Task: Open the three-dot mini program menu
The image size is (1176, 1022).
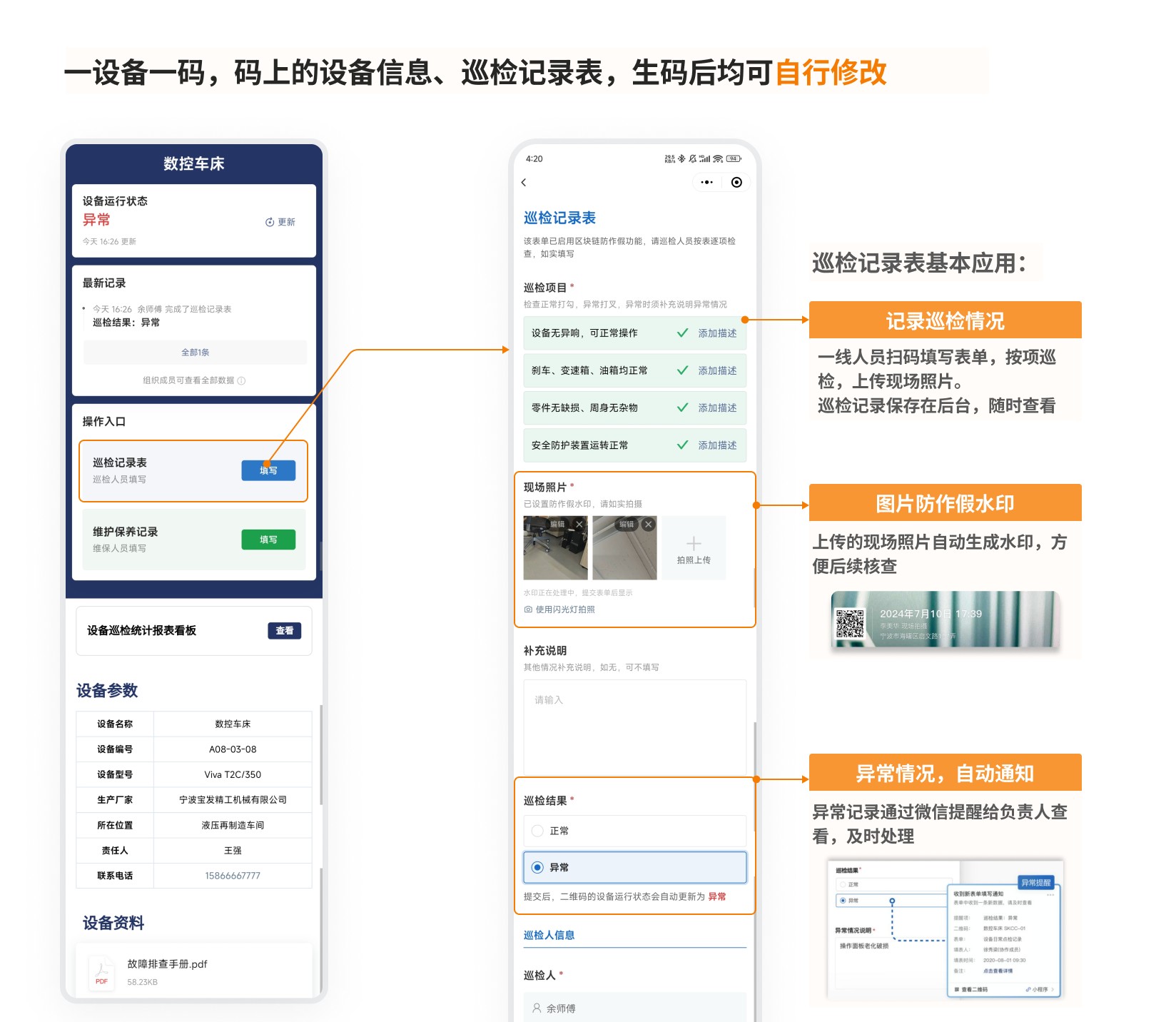Action: (706, 183)
